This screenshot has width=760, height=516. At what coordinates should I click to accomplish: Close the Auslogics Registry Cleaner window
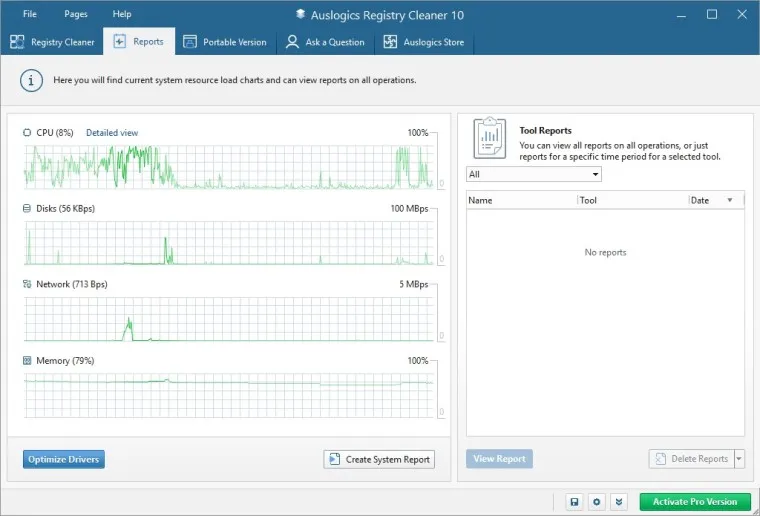[x=742, y=15]
